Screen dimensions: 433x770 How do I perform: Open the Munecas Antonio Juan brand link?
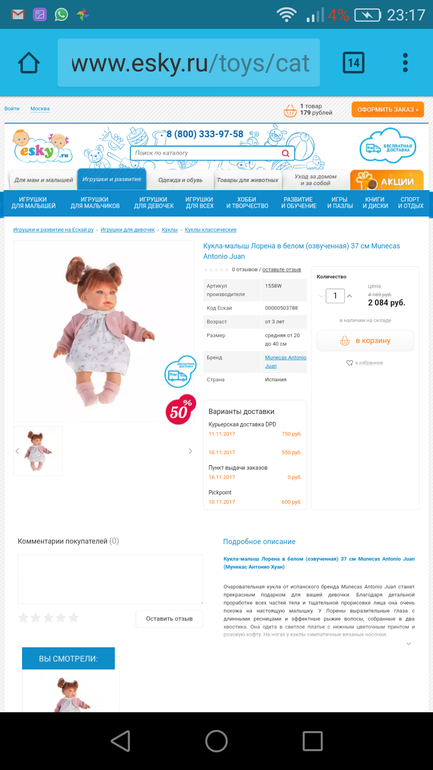pyautogui.click(x=285, y=362)
